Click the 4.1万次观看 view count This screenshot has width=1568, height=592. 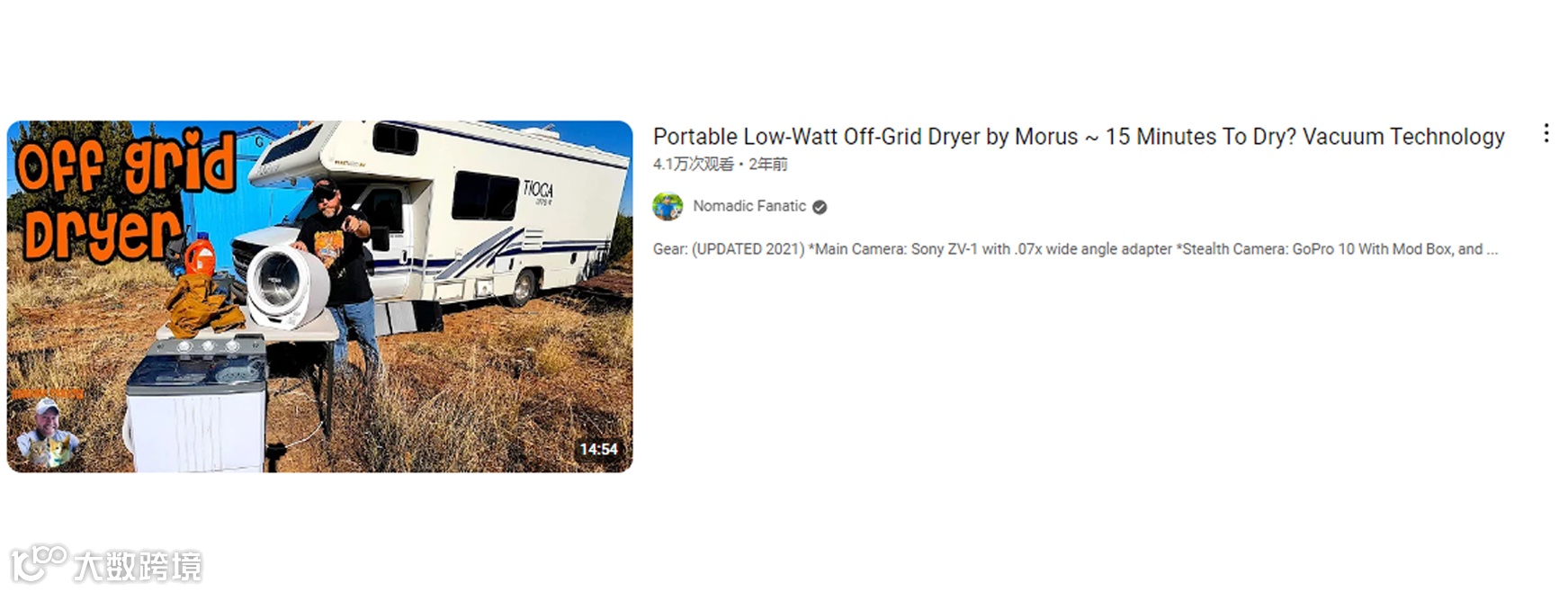(693, 164)
